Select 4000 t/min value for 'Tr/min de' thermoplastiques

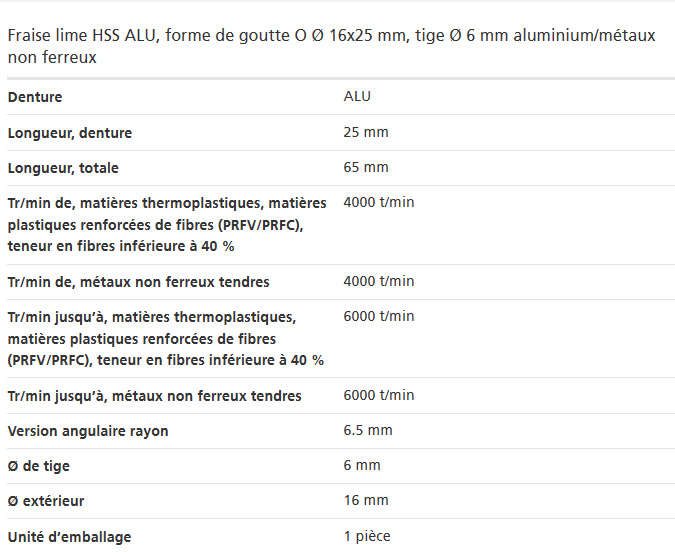[x=379, y=202]
